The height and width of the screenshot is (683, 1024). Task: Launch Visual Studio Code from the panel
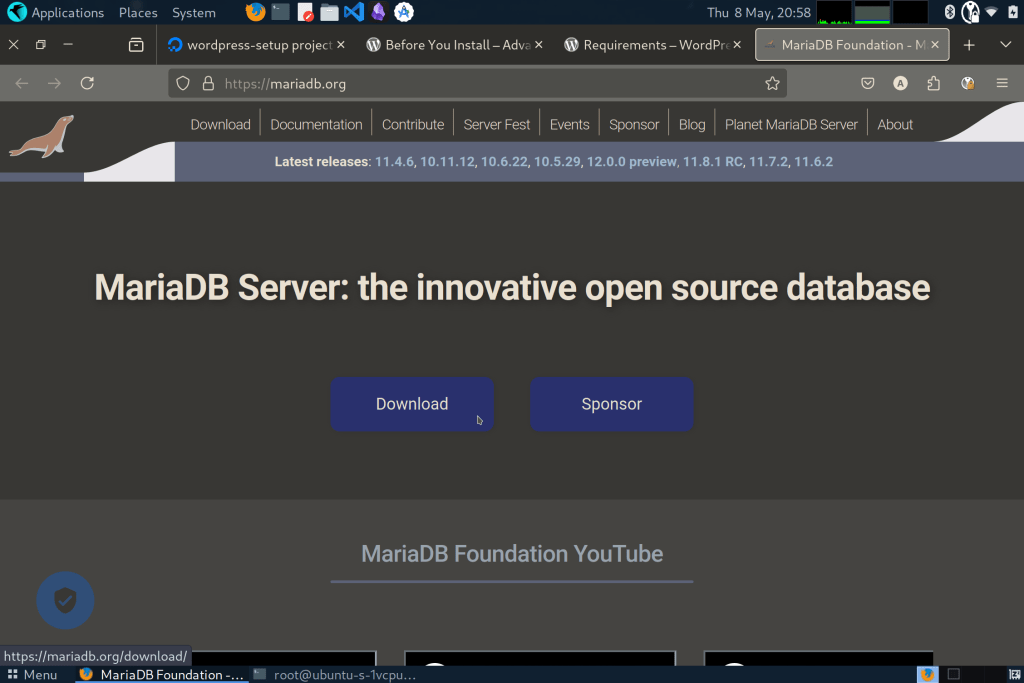[354, 12]
